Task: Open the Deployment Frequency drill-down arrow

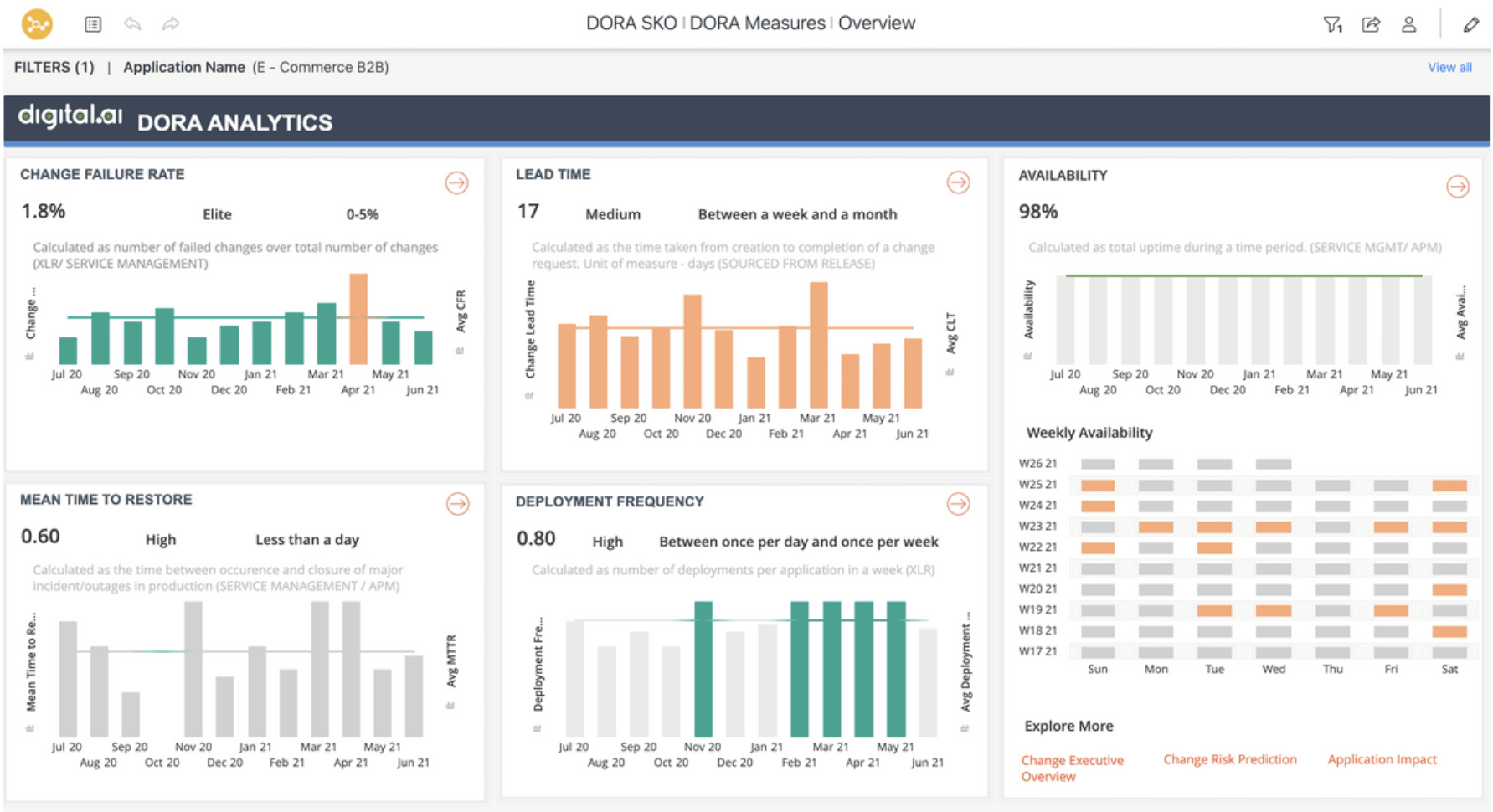Action: [x=957, y=503]
